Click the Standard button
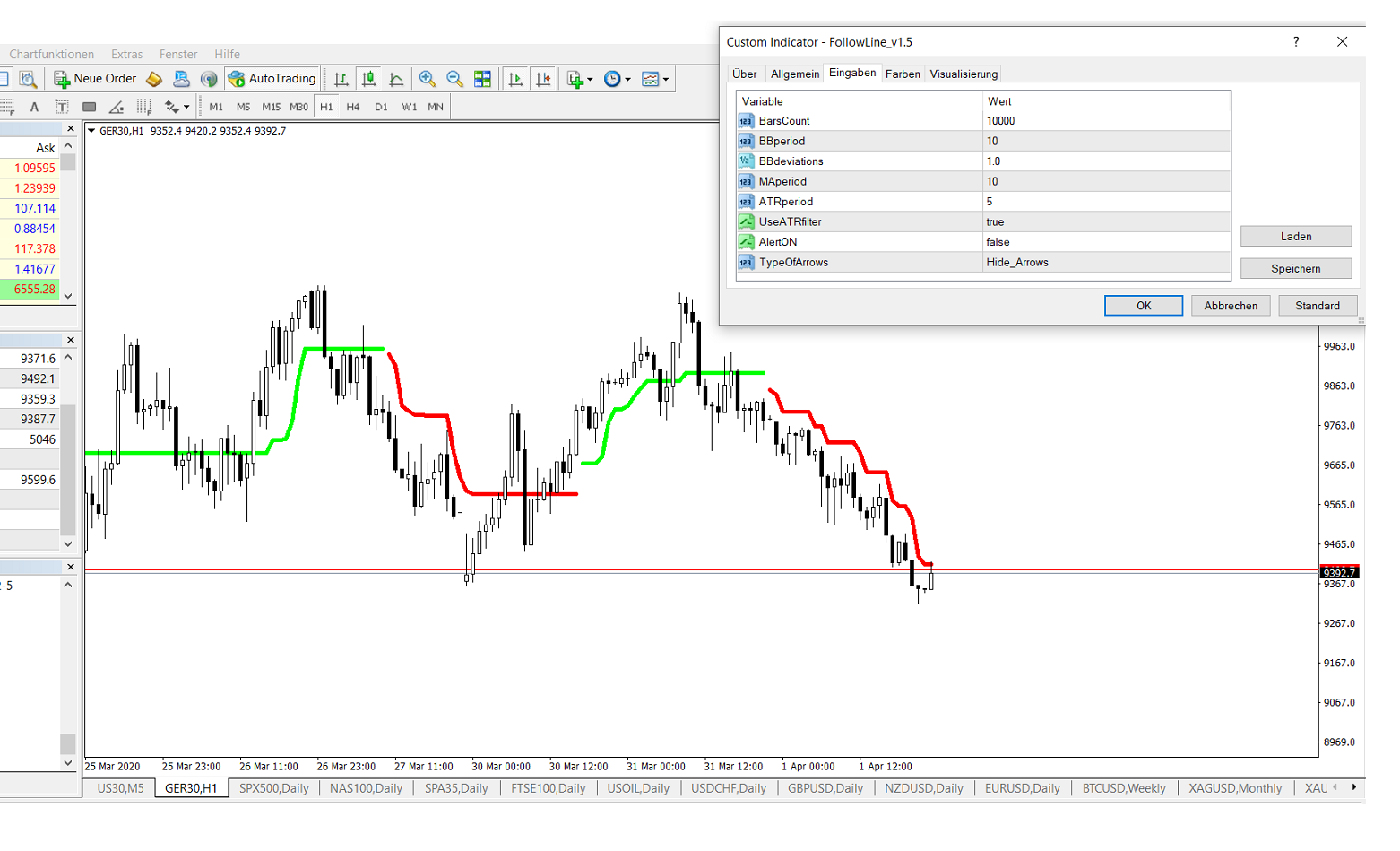 tap(1318, 306)
